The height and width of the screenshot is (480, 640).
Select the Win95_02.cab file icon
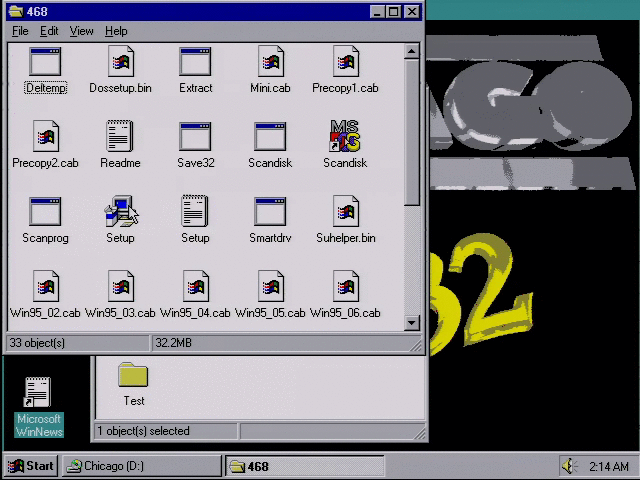(x=46, y=286)
